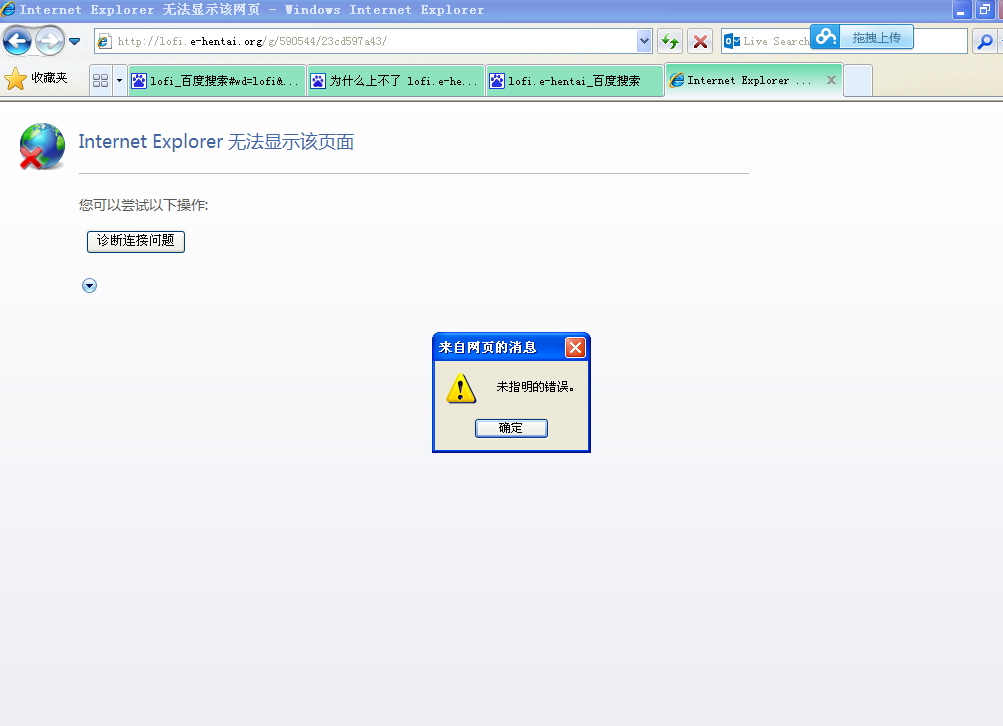Go back with the blue Back arrow
The image size is (1003, 726).
coord(17,42)
